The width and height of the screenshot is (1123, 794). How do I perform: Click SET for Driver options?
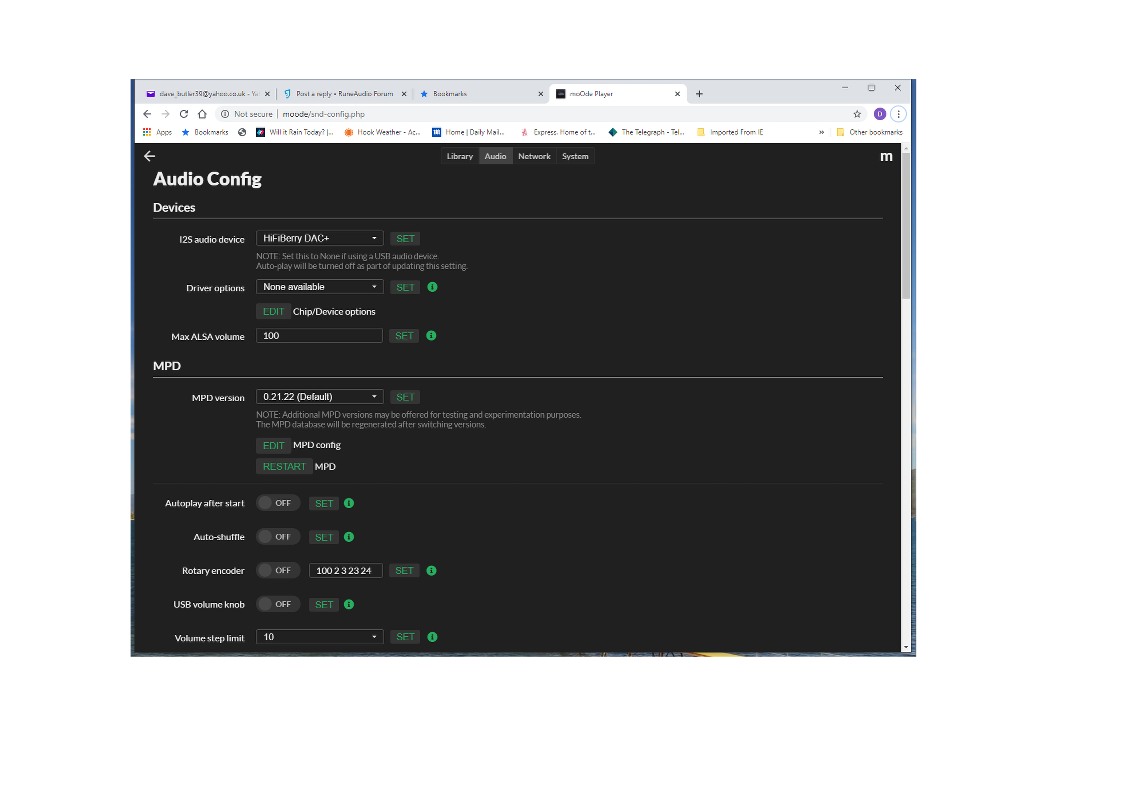click(x=405, y=288)
